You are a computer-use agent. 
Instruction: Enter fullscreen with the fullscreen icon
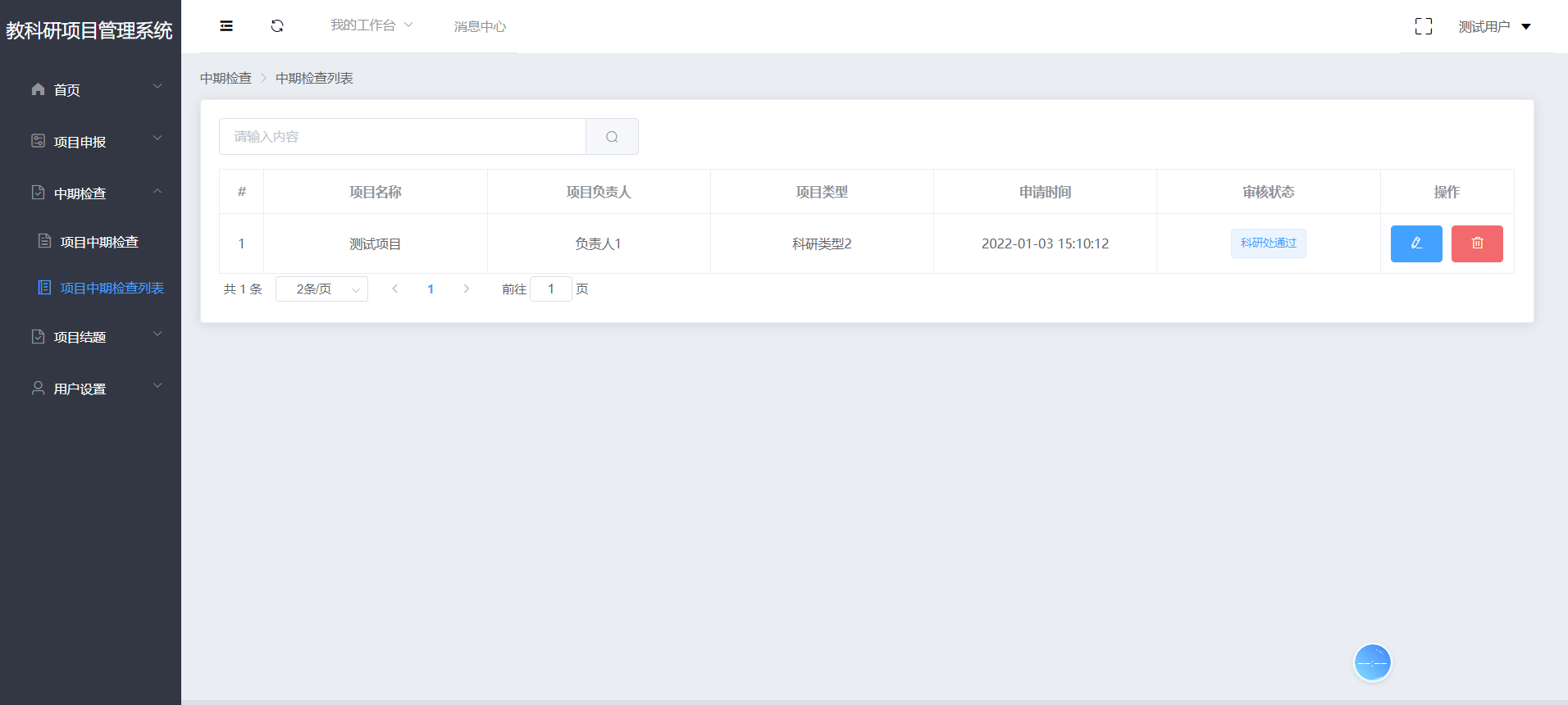1424,26
